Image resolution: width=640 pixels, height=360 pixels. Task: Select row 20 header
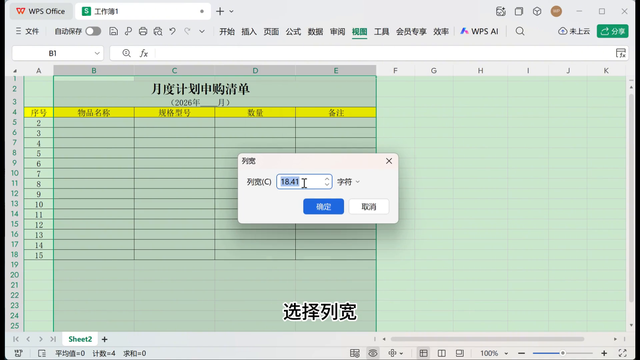coord(15,275)
